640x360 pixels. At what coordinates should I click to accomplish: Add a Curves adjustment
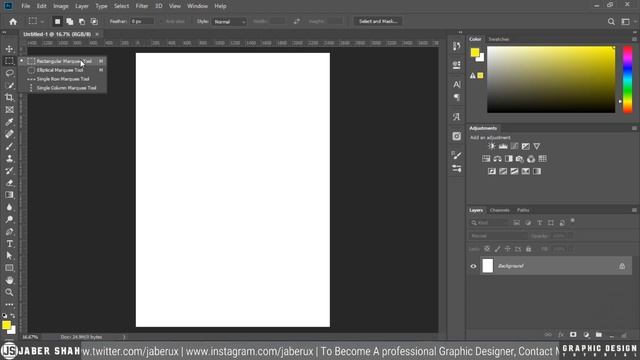(514, 146)
